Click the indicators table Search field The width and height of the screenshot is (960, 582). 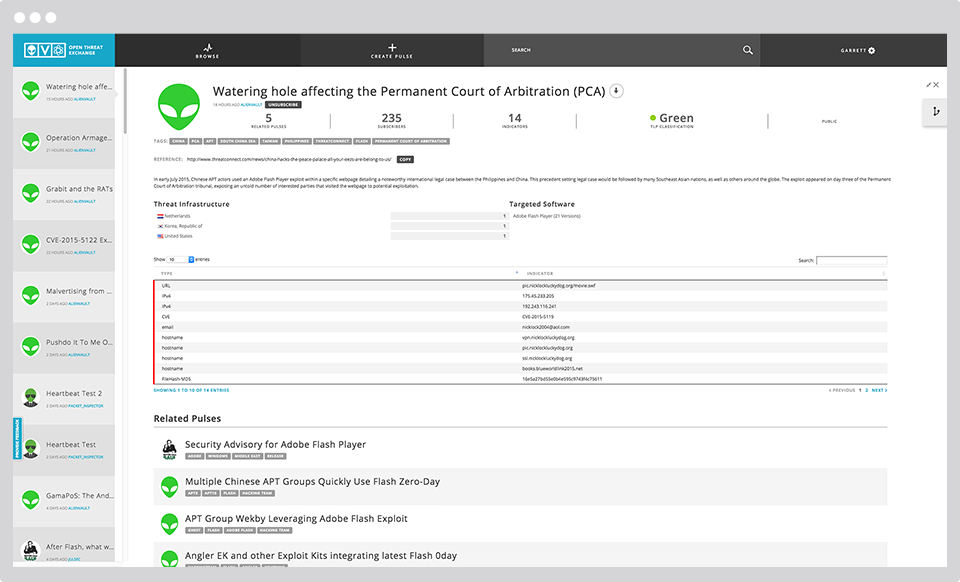[x=851, y=260]
